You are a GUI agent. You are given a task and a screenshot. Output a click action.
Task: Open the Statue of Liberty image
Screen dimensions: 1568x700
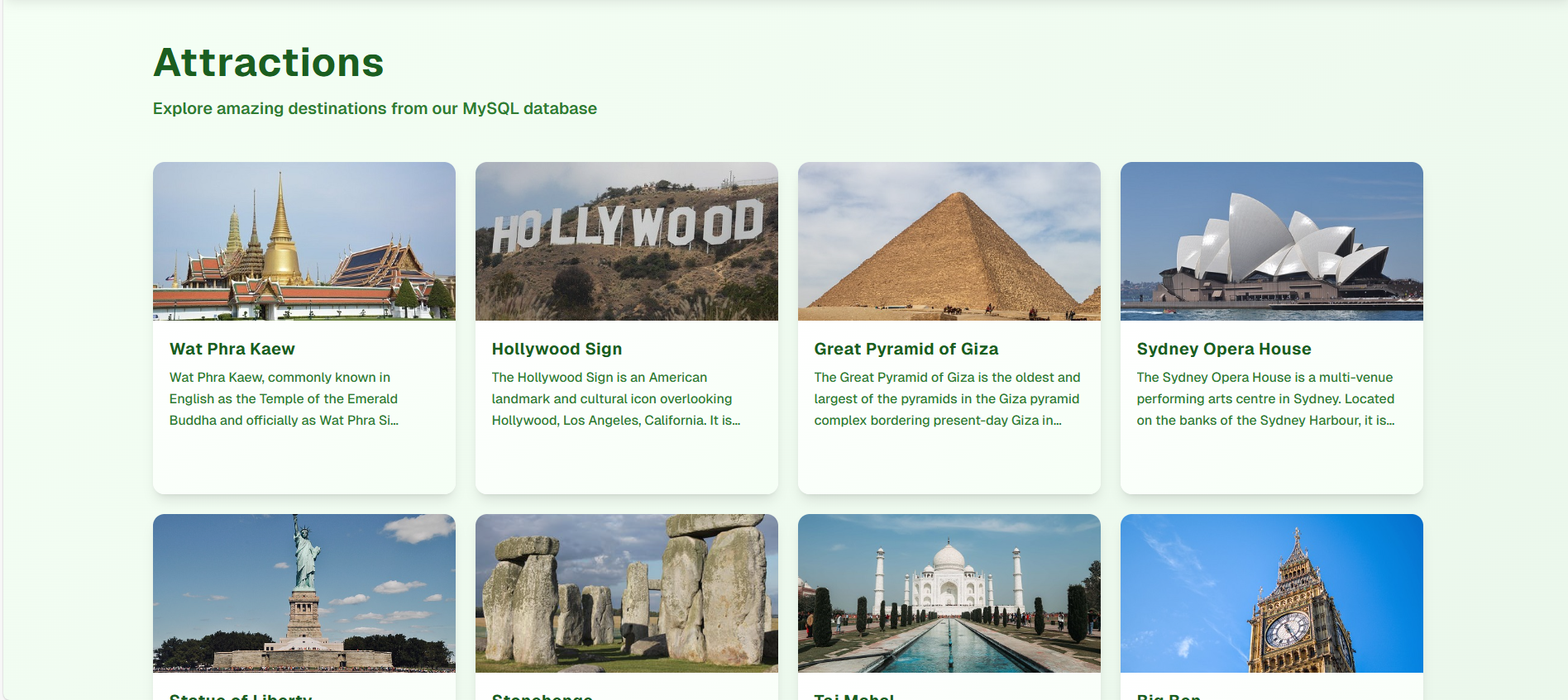point(304,593)
